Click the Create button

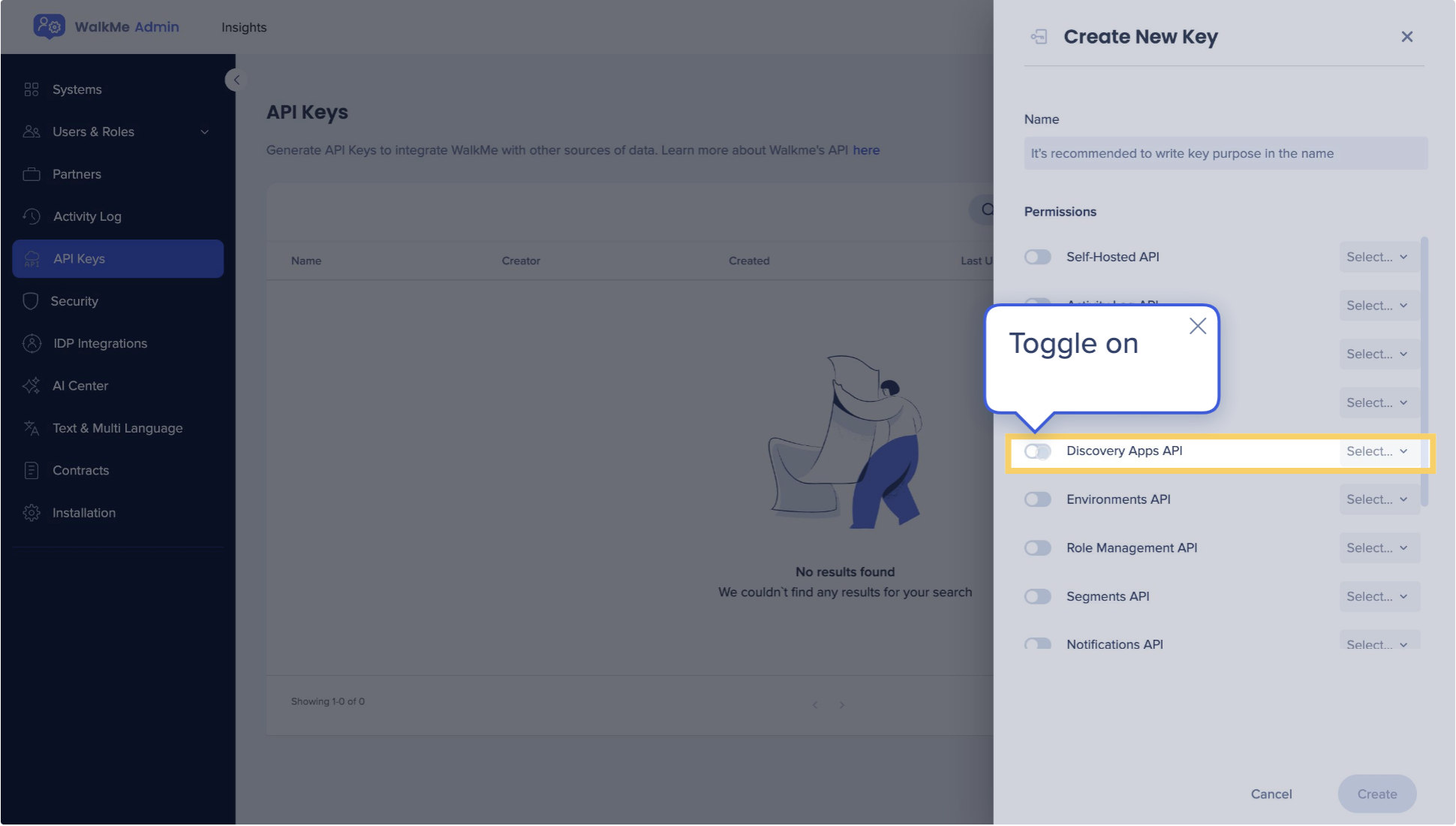pos(1377,794)
